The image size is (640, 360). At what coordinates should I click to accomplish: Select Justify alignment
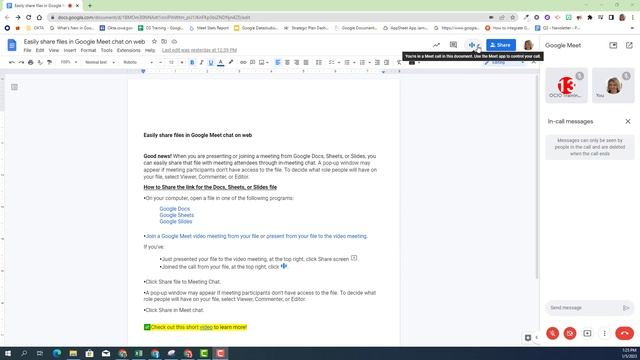[306, 62]
